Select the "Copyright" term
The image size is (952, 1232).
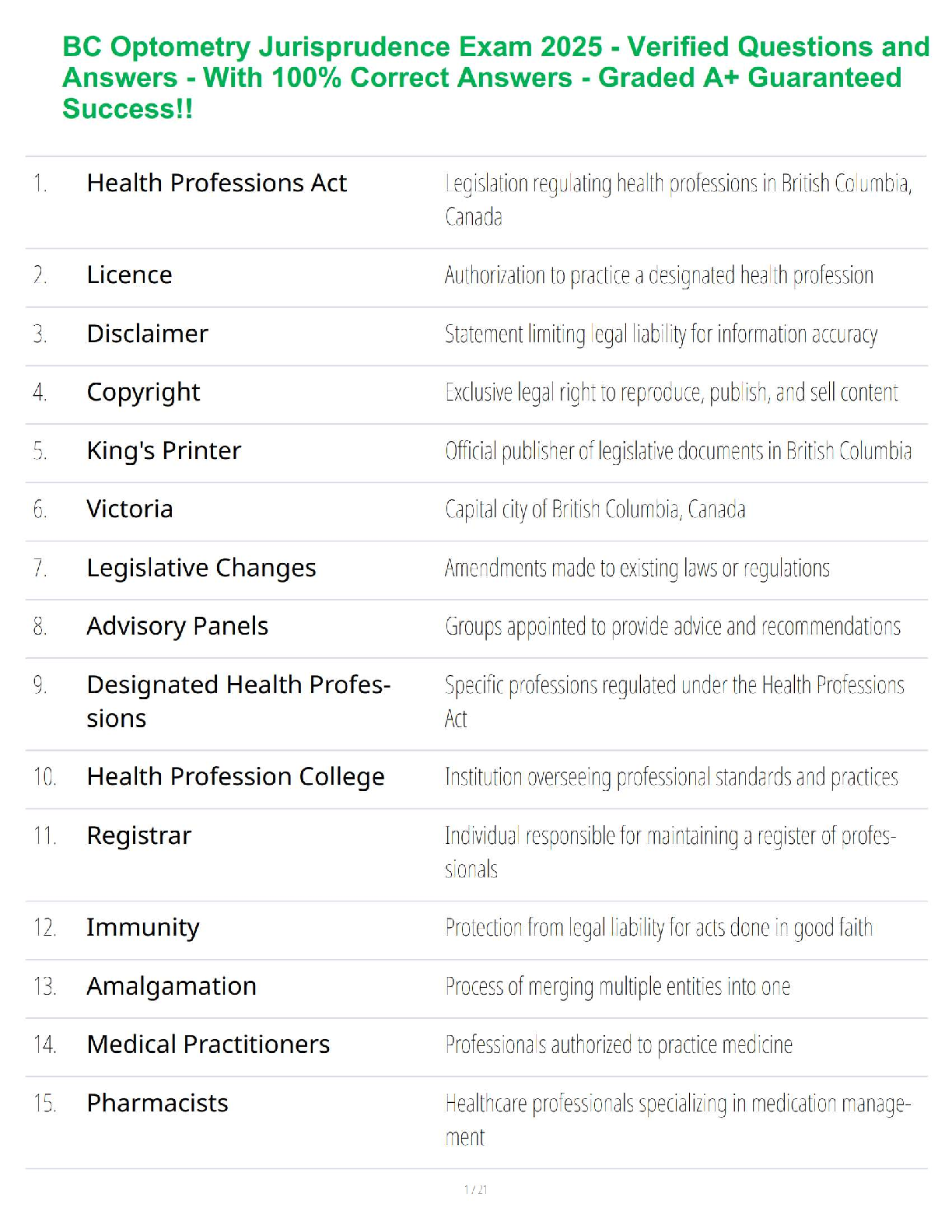coord(143,392)
